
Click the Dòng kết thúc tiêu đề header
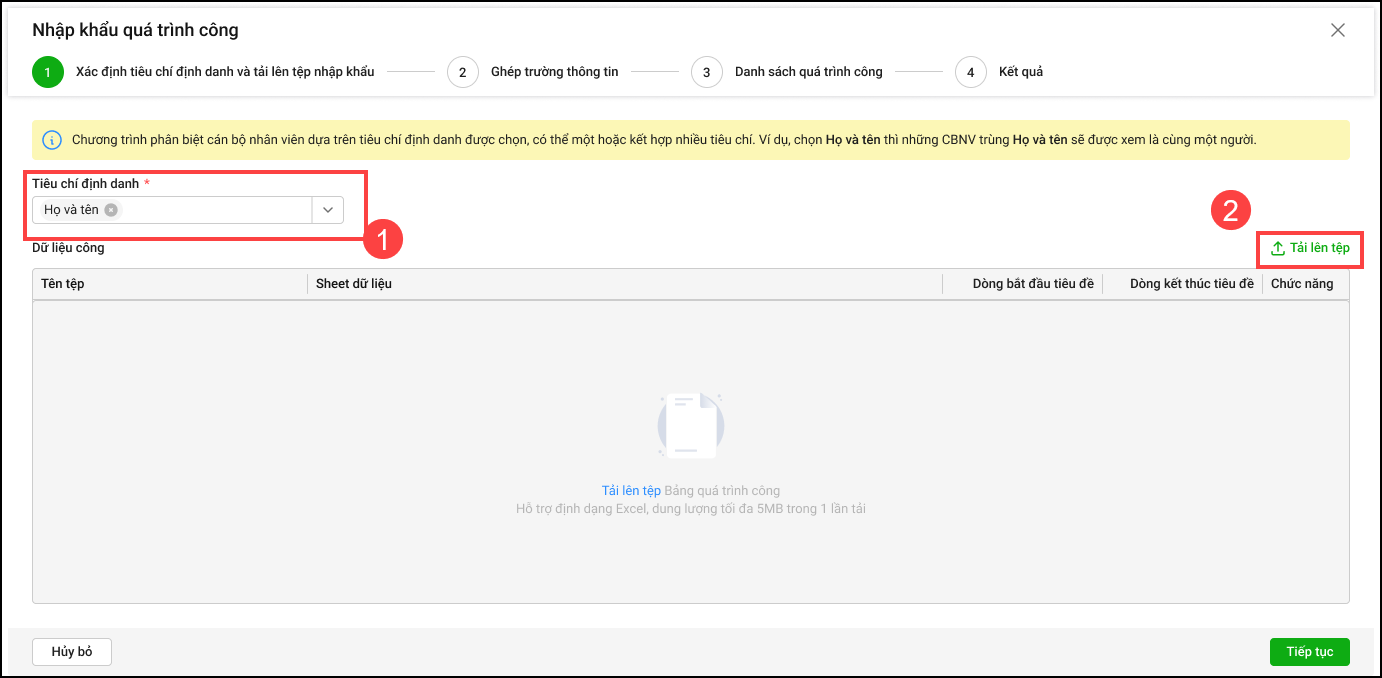tap(1191, 284)
